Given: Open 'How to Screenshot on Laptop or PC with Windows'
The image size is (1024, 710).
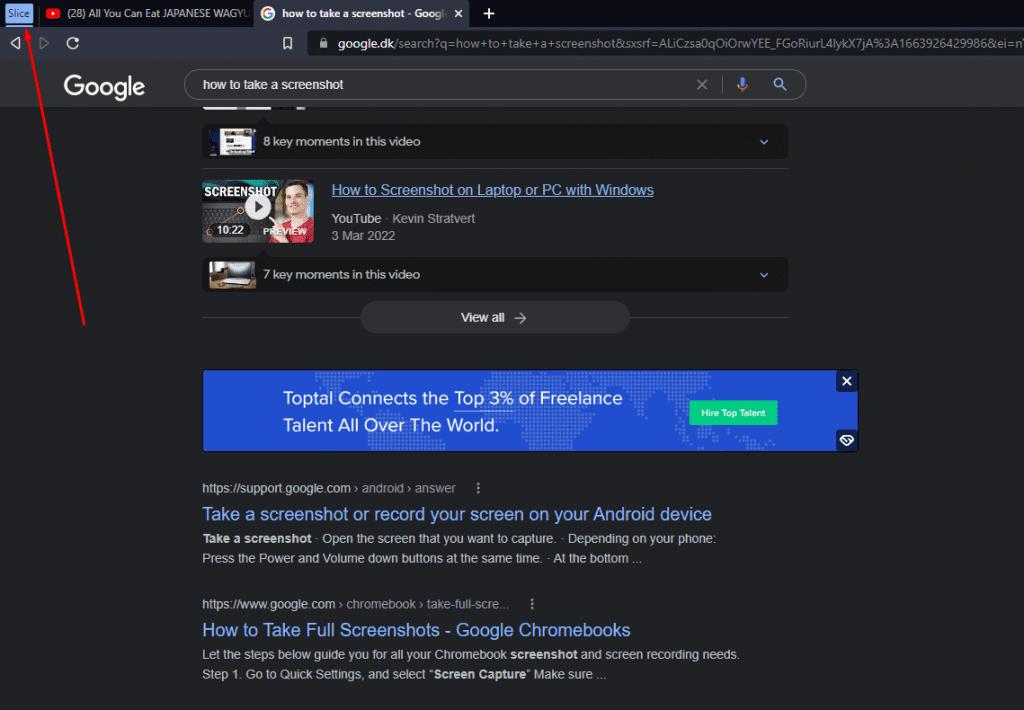Looking at the screenshot, I should pos(492,190).
